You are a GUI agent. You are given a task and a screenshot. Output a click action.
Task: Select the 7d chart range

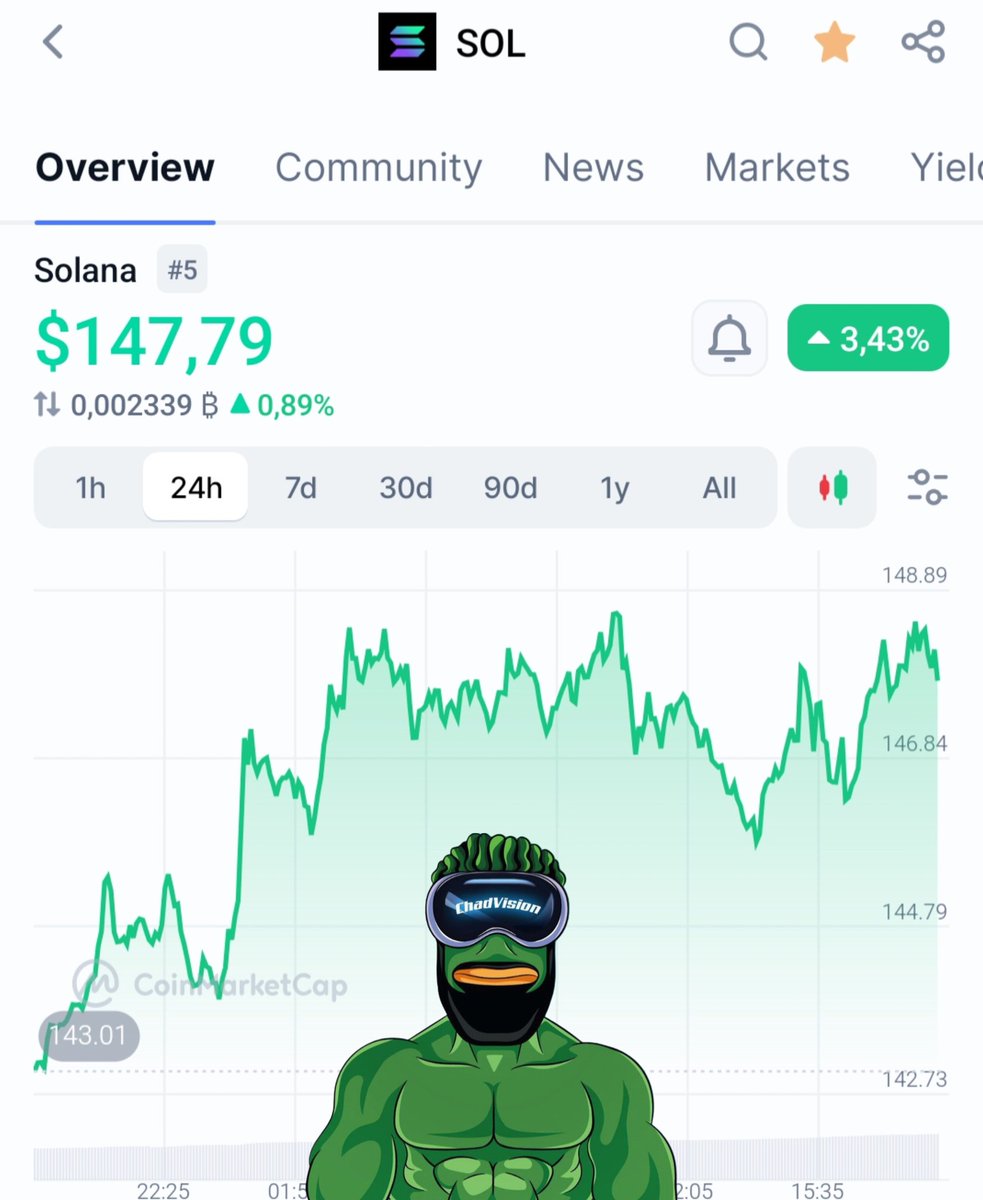[300, 487]
